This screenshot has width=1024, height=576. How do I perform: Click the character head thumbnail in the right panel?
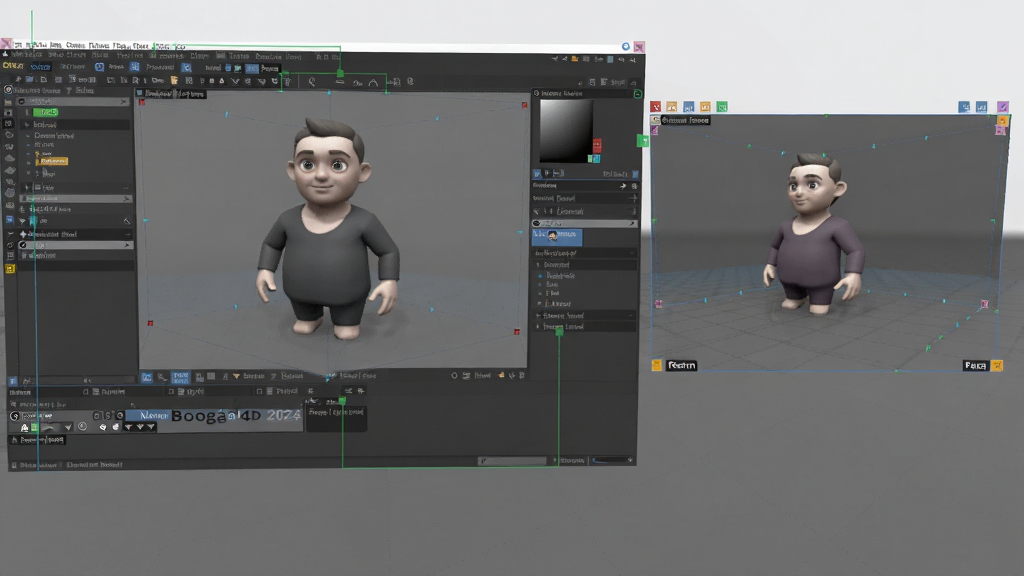pos(553,236)
